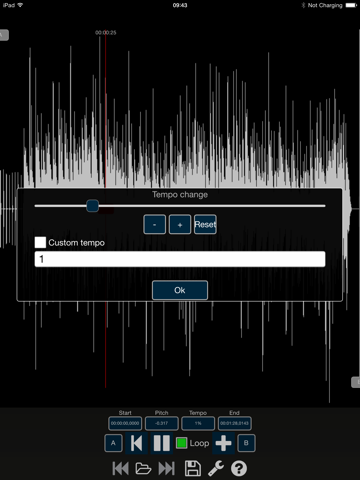Decrease tempo with the minus button
This screenshot has height=480, width=360.
tap(154, 225)
